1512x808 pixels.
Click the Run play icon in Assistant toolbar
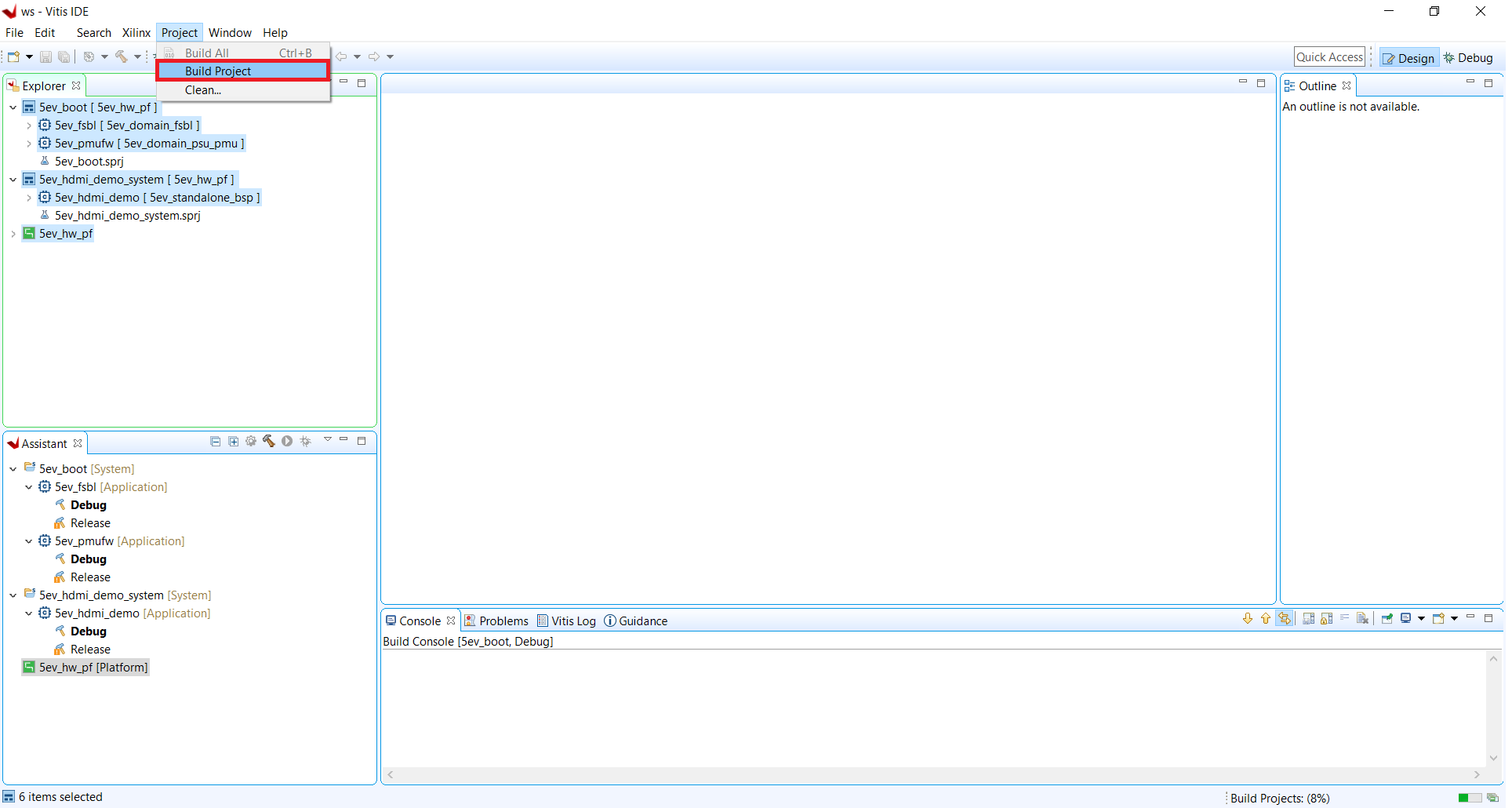click(287, 442)
